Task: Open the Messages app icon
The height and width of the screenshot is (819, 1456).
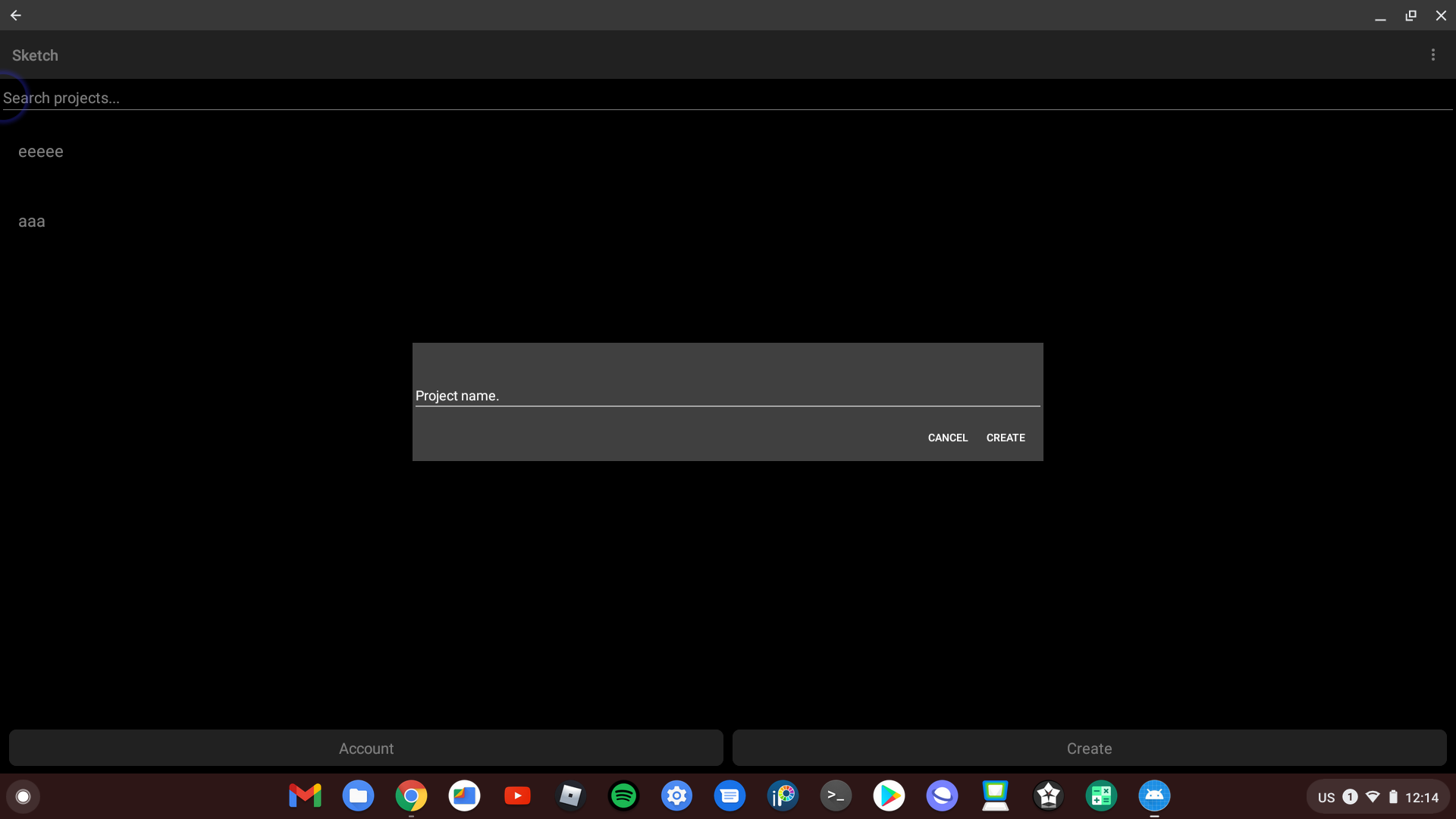Action: click(x=730, y=796)
